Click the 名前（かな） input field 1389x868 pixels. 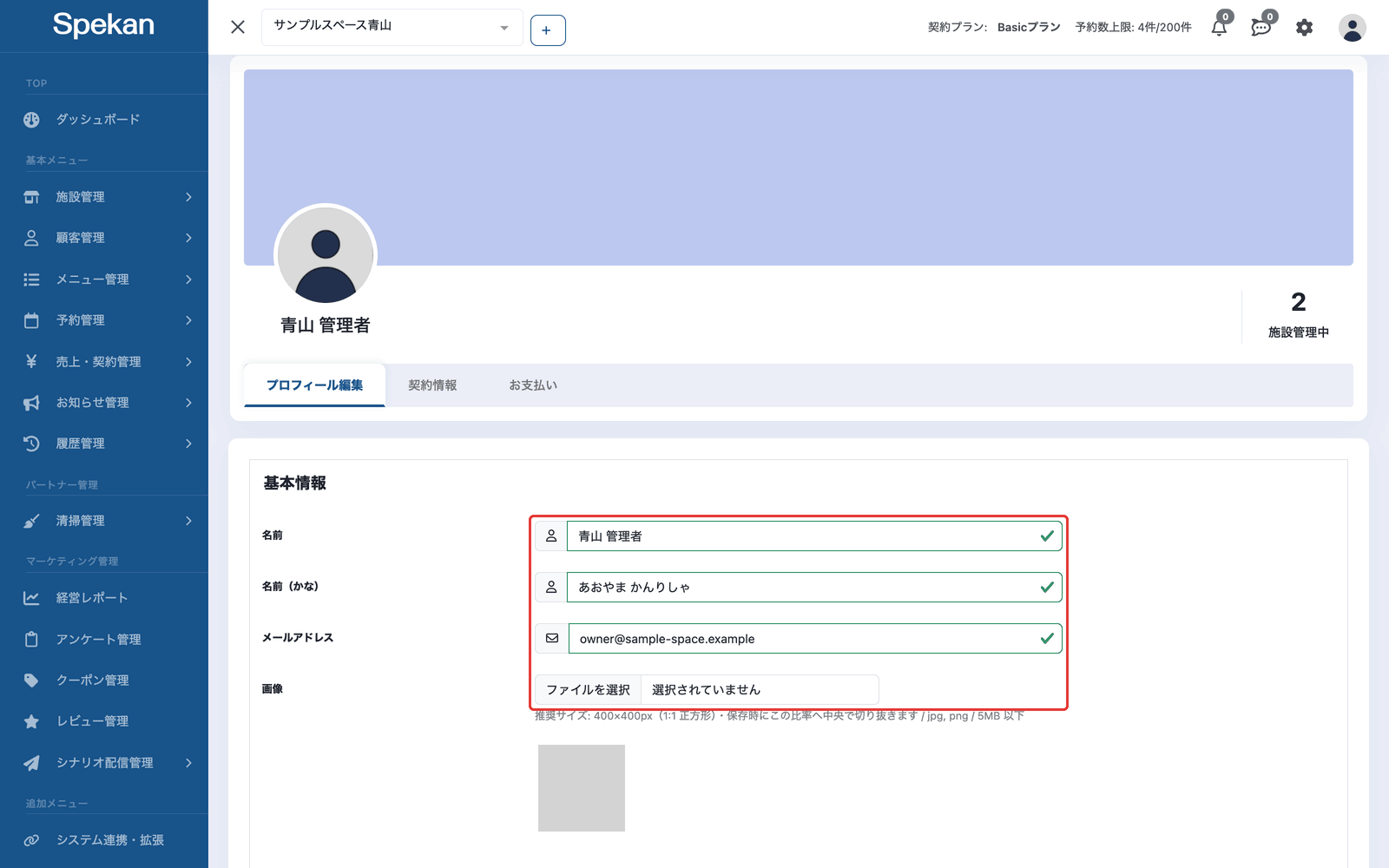[814, 588]
